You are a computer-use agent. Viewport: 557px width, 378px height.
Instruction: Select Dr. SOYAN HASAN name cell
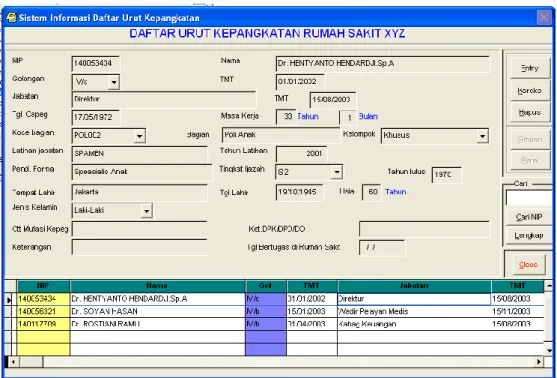click(157, 312)
